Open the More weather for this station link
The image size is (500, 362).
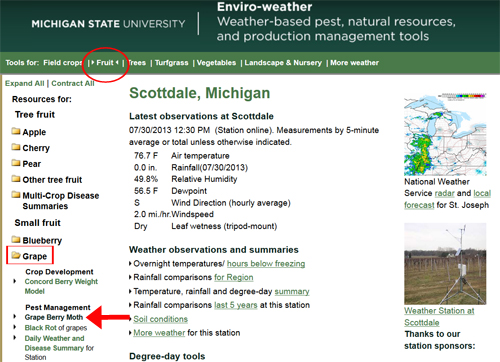click(159, 333)
